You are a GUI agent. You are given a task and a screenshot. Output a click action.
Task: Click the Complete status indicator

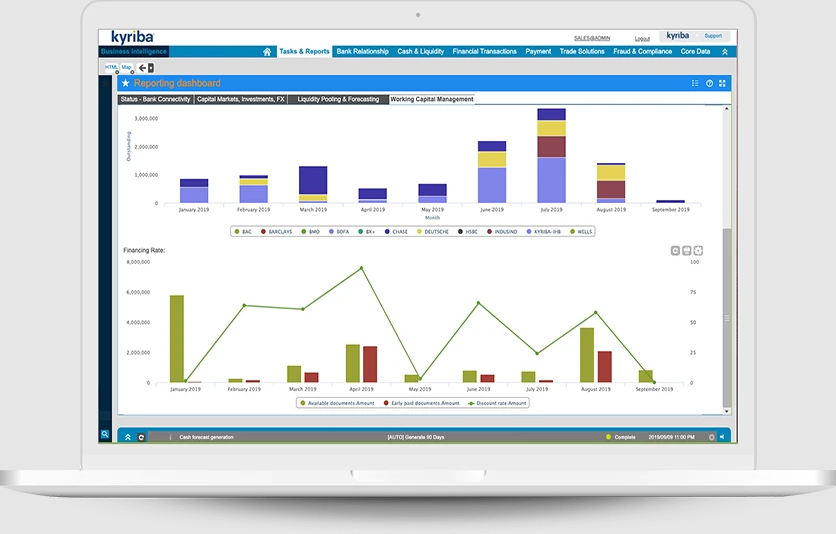[x=621, y=437]
